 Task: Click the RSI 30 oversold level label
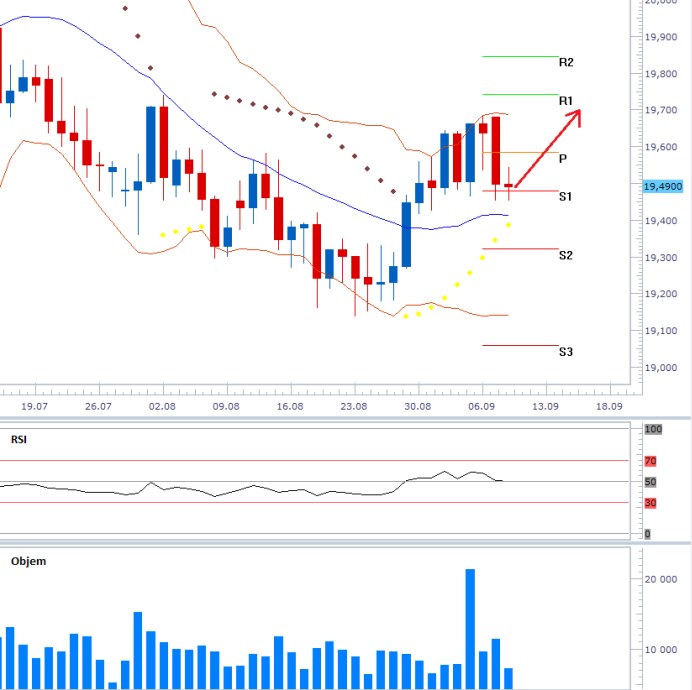pos(649,503)
